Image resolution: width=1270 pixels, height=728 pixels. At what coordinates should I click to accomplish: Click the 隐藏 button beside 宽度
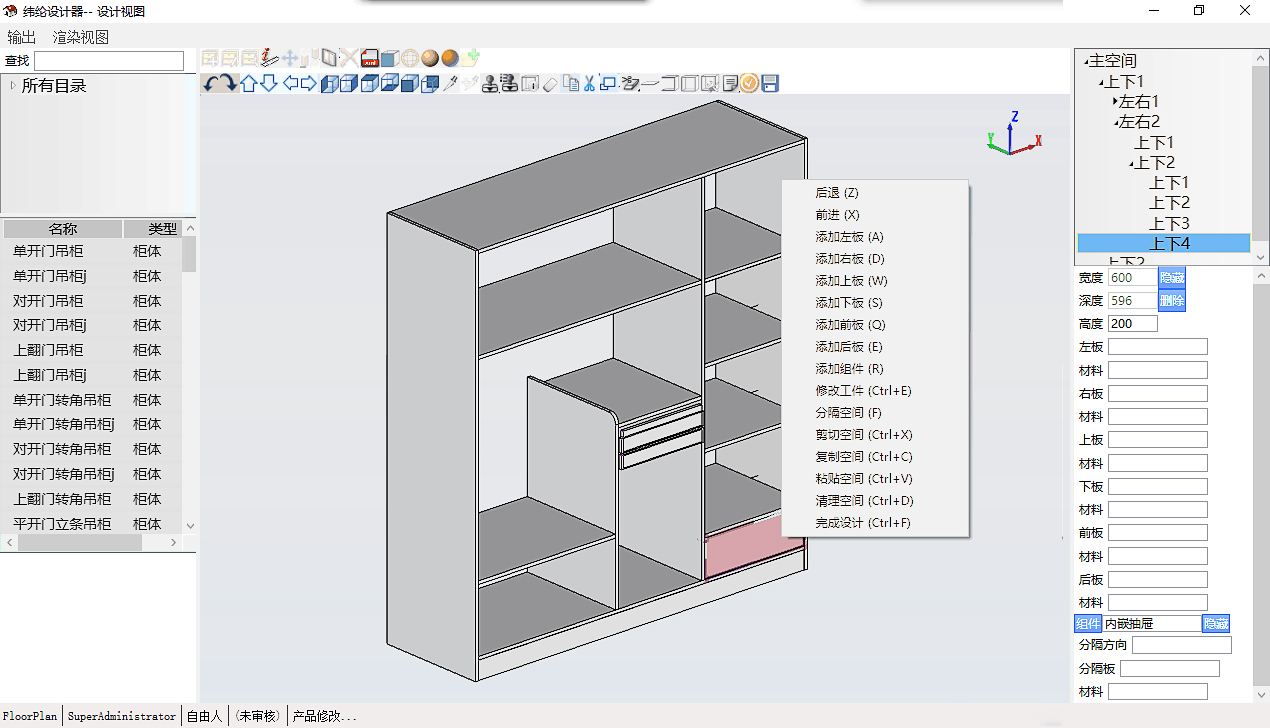[1172, 278]
